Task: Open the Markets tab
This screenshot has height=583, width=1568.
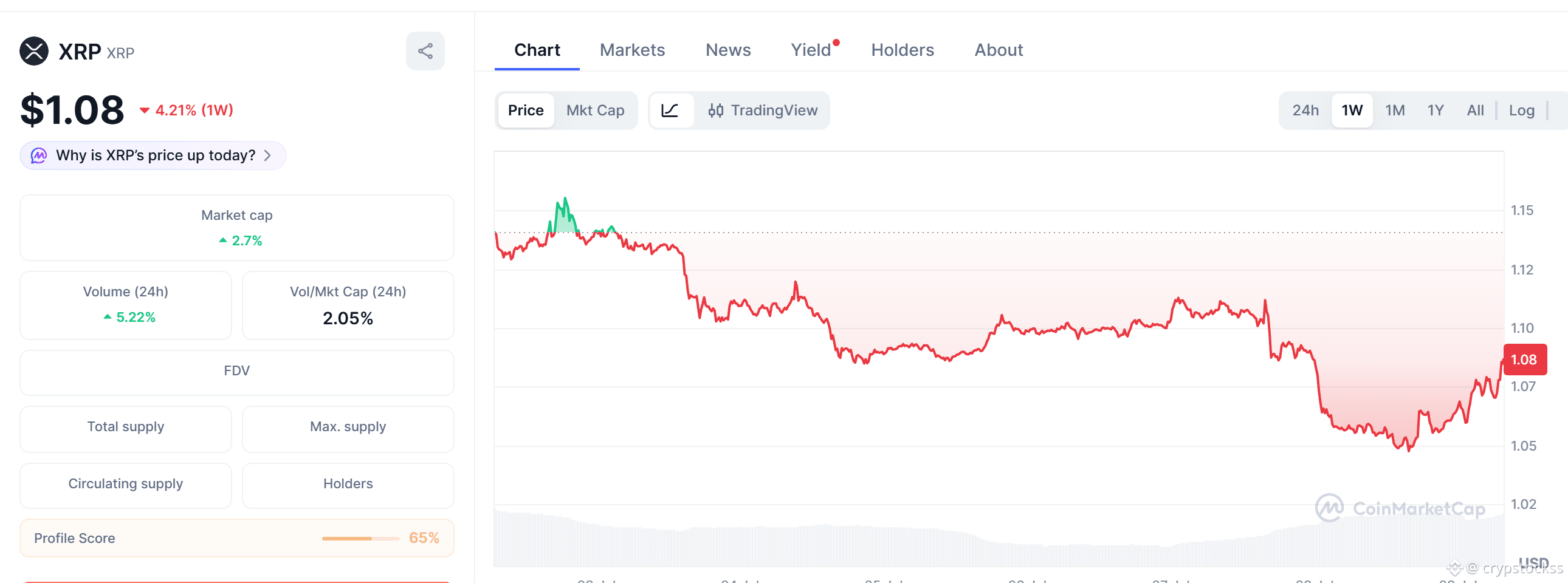Action: (632, 50)
